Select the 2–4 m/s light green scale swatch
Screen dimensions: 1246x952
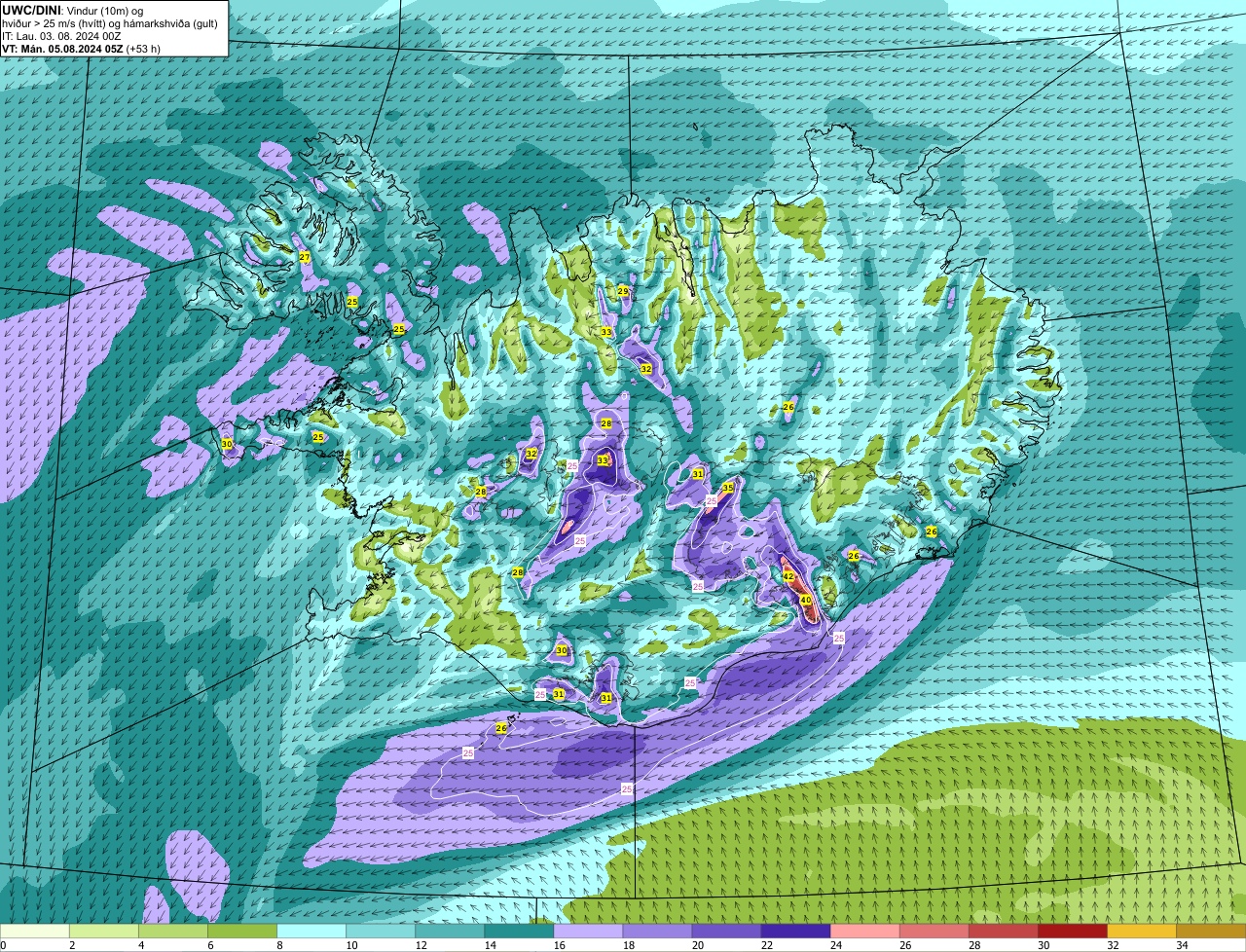[104, 931]
